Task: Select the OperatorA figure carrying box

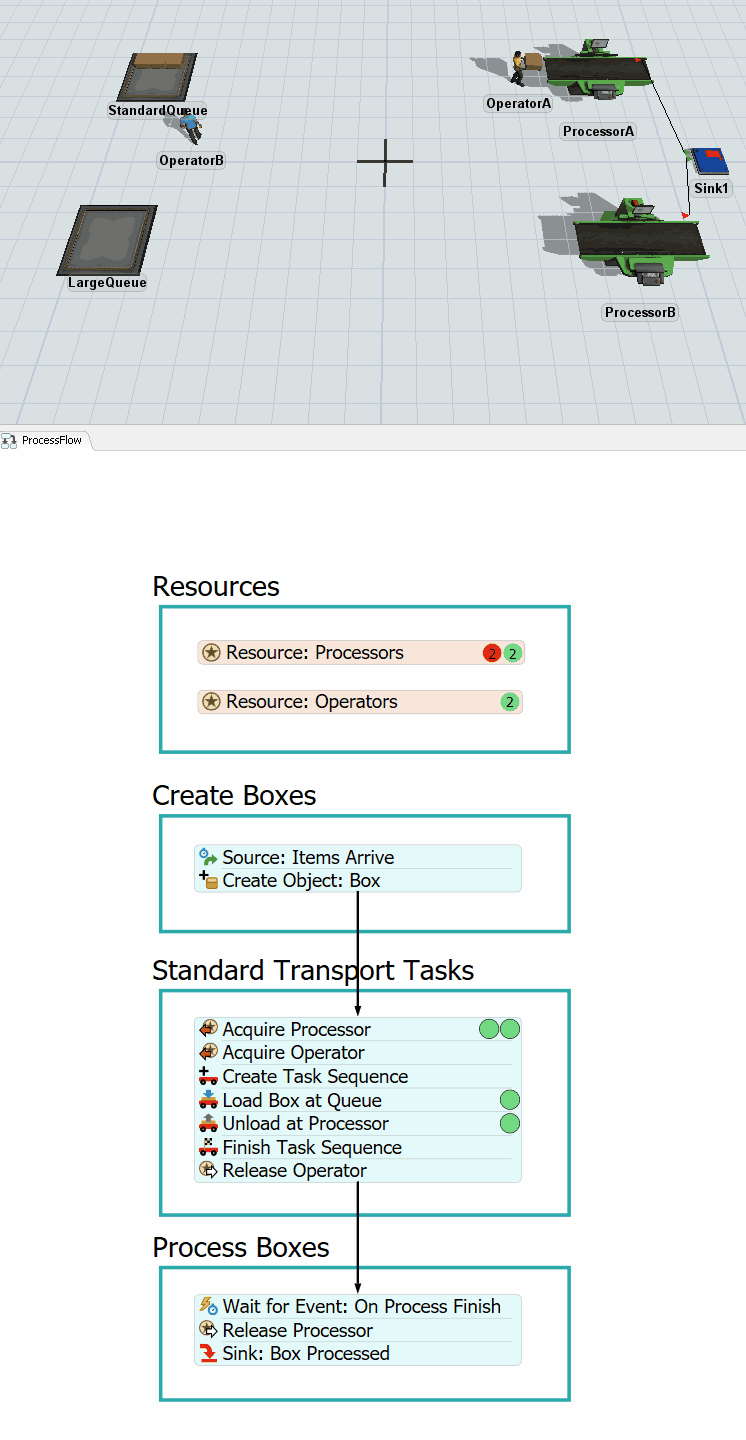Action: click(520, 68)
